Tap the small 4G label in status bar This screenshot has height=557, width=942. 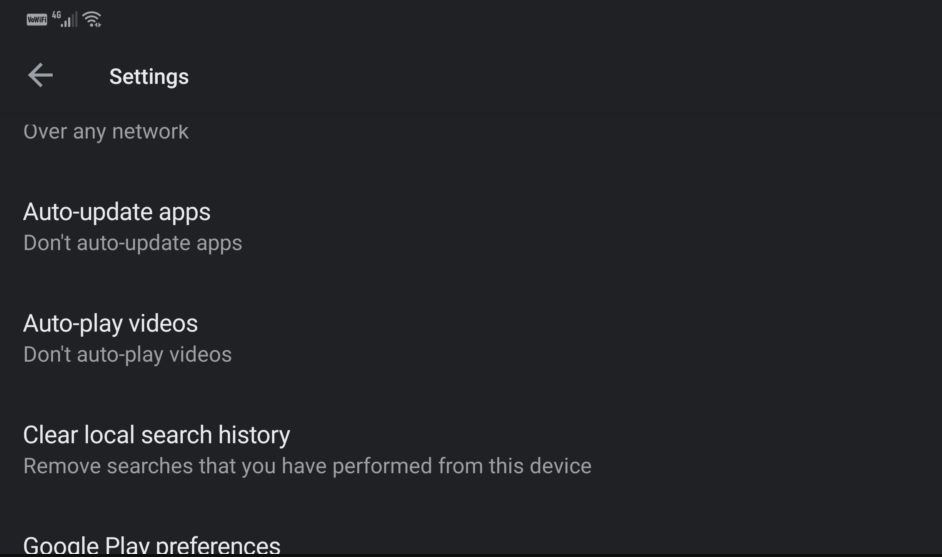click(57, 14)
